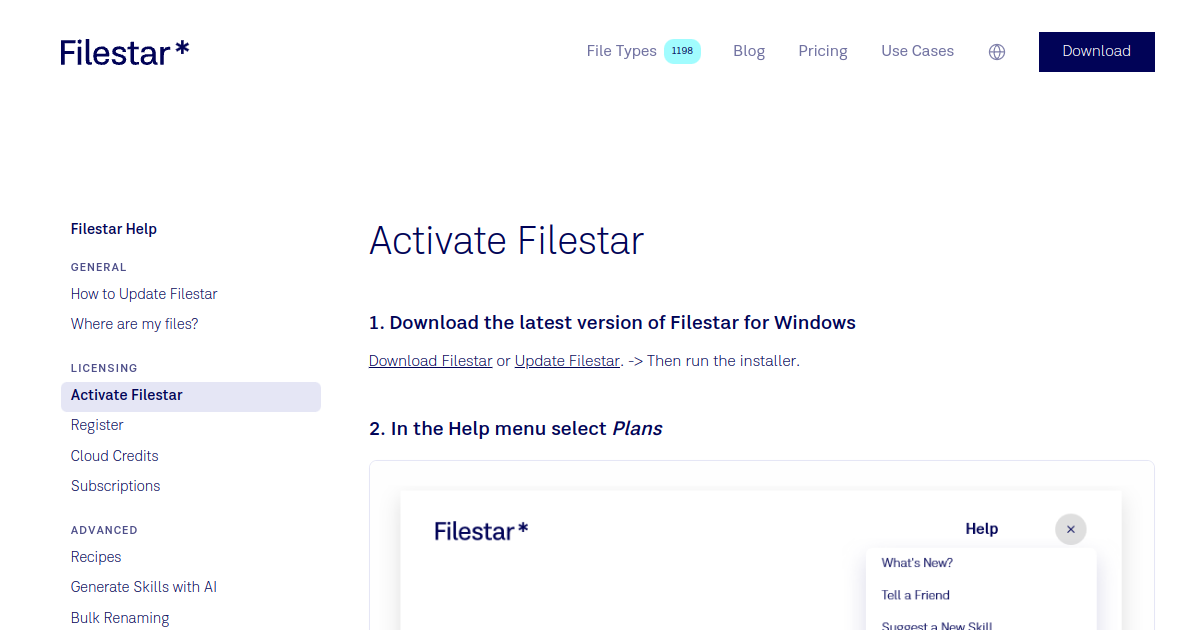
Task: Open Generate Skills with AI article
Action: point(144,587)
